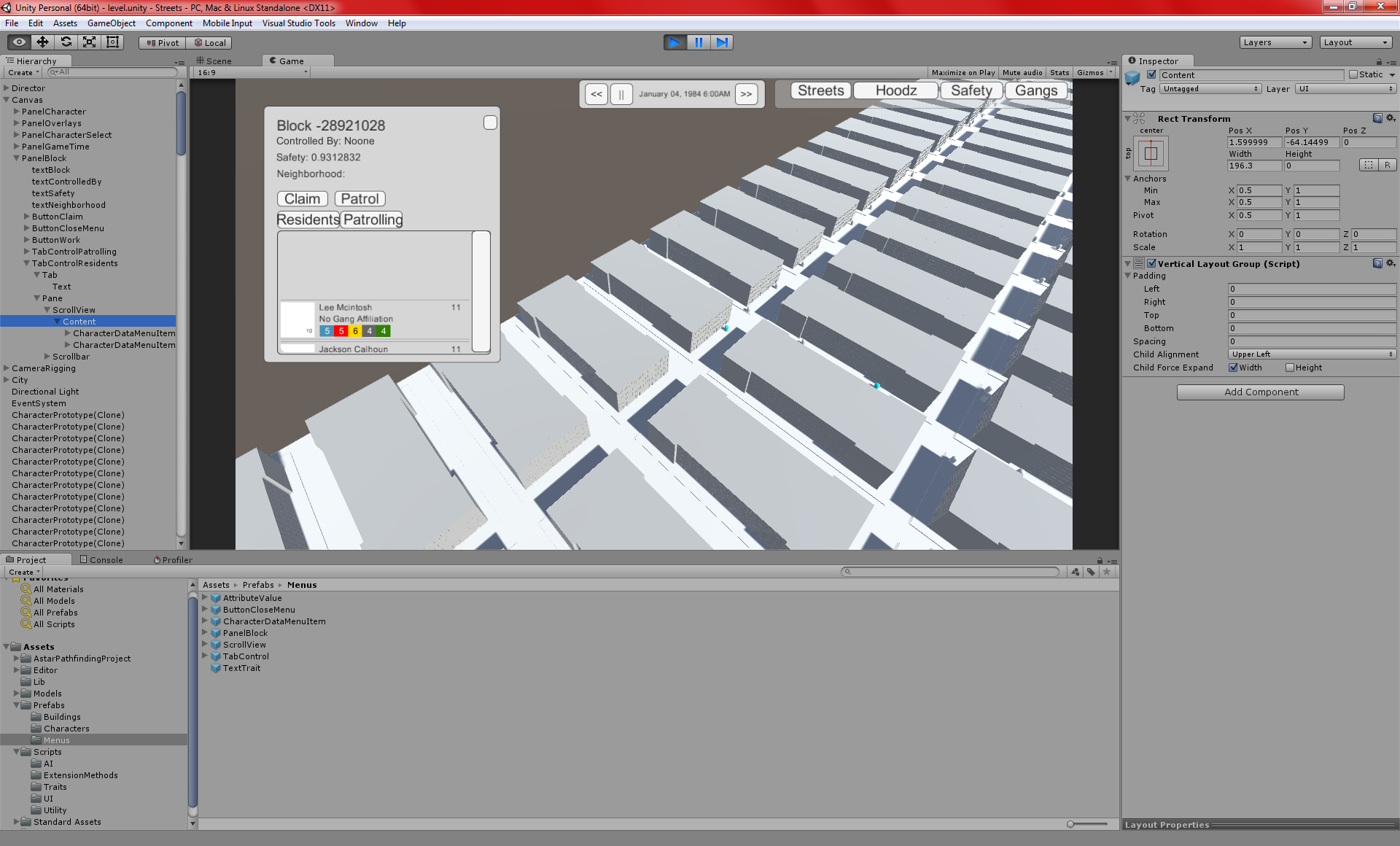Toggle Maximize on Play

tap(962, 72)
